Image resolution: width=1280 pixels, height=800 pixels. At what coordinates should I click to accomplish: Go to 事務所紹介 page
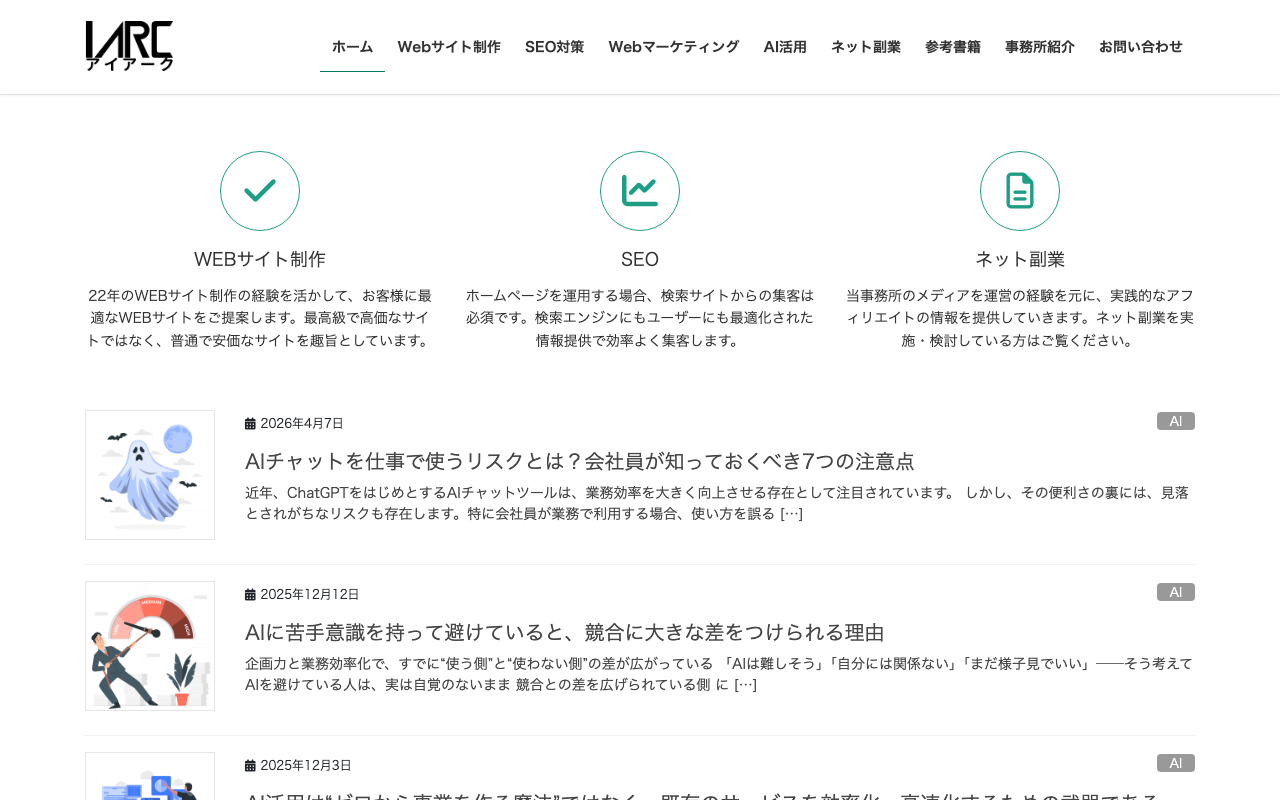pos(1040,47)
